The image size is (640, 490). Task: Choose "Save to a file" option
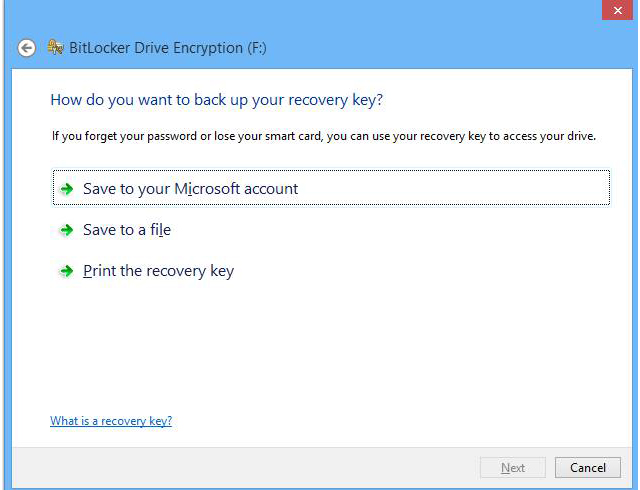(127, 230)
